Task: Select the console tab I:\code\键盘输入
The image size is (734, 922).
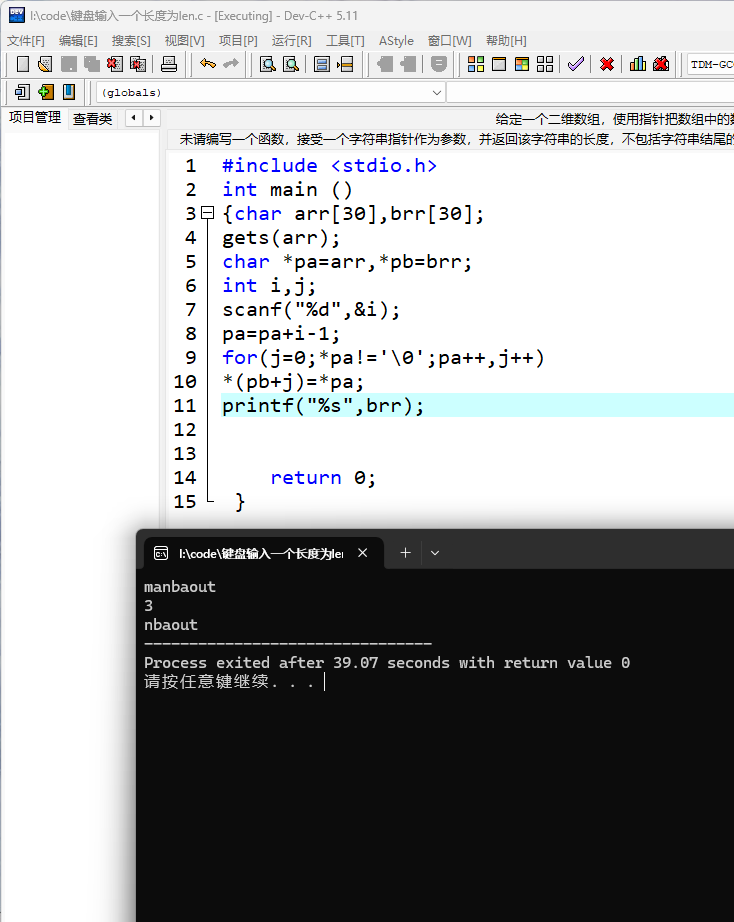Action: (x=261, y=553)
